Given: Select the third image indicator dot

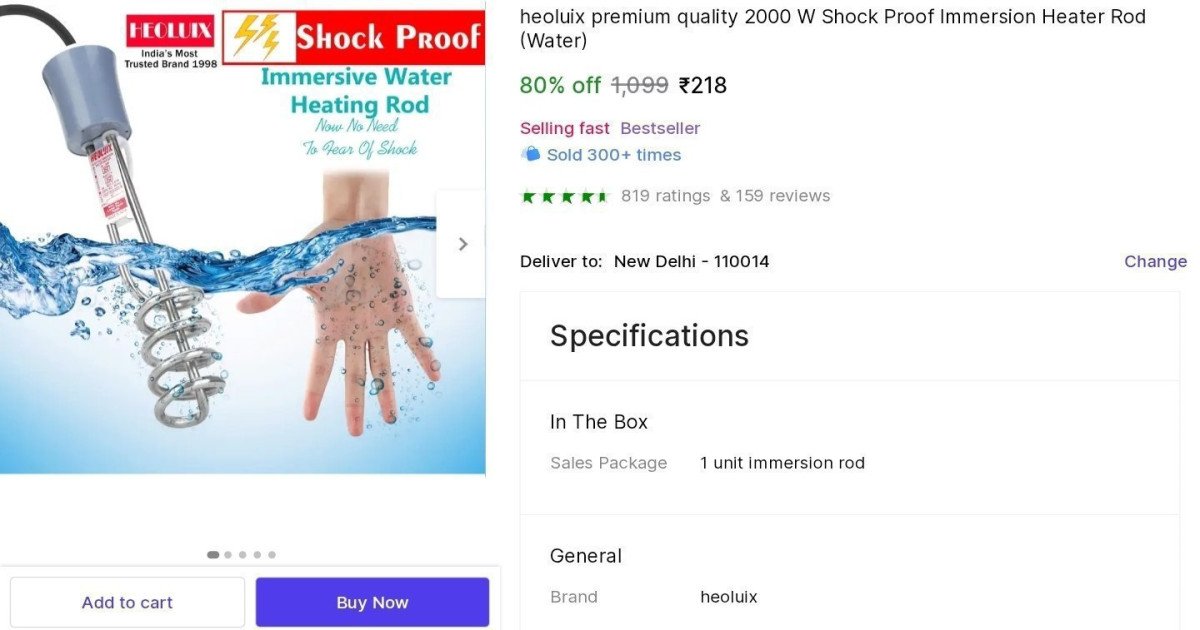Looking at the screenshot, I should (x=242, y=554).
